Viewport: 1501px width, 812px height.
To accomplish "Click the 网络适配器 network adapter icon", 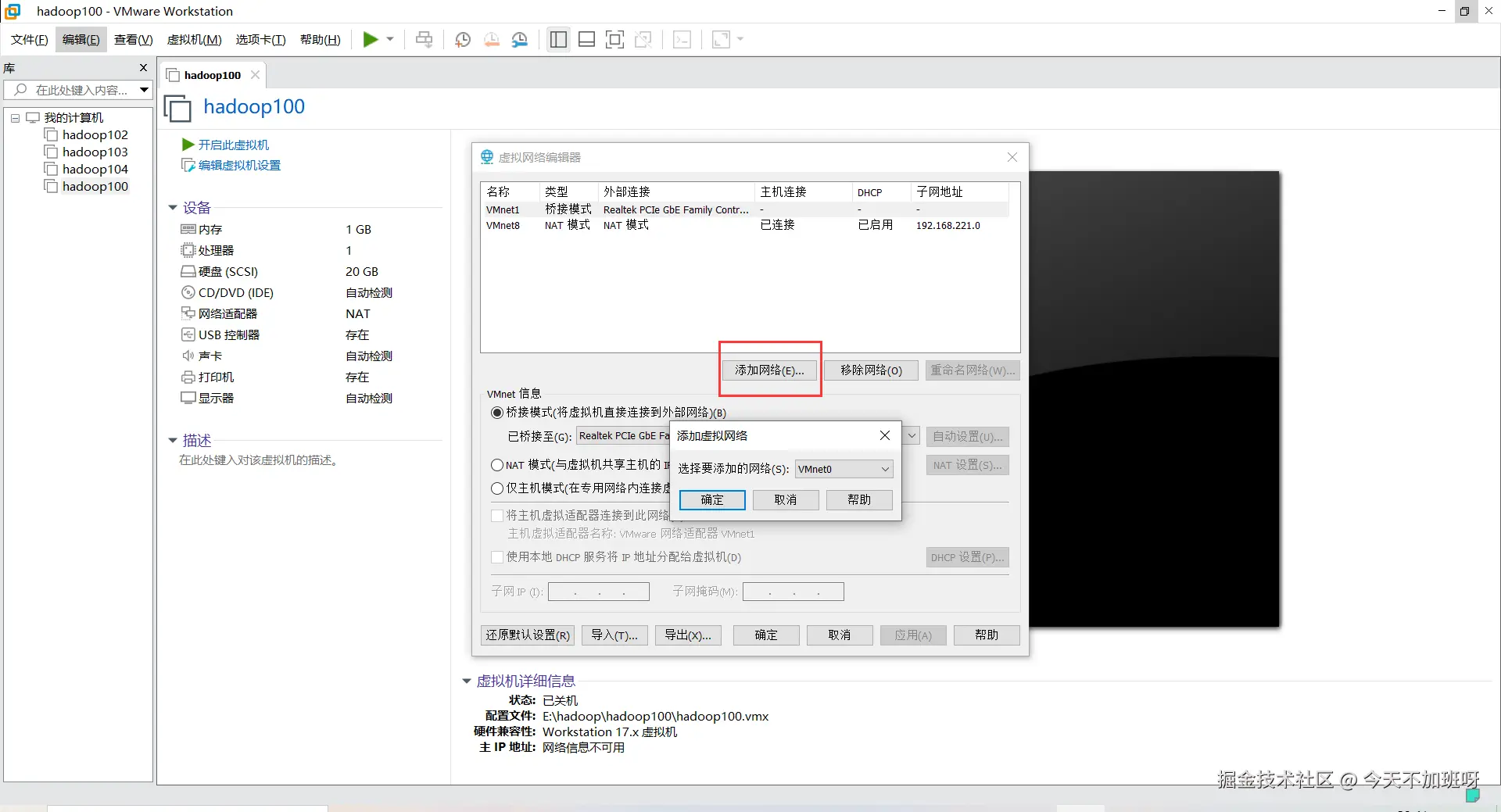I will click(188, 313).
